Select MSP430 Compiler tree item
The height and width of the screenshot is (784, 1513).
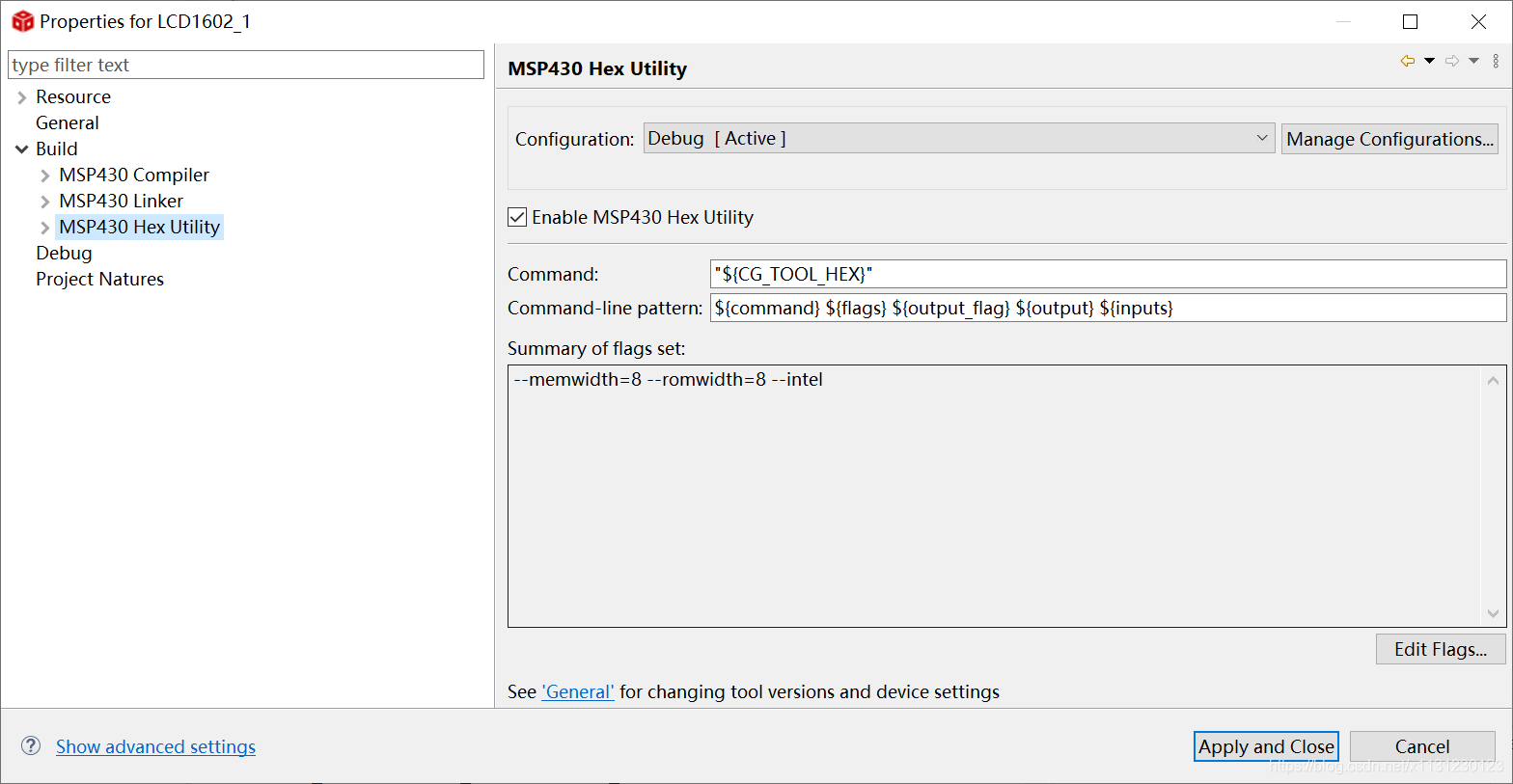click(134, 175)
